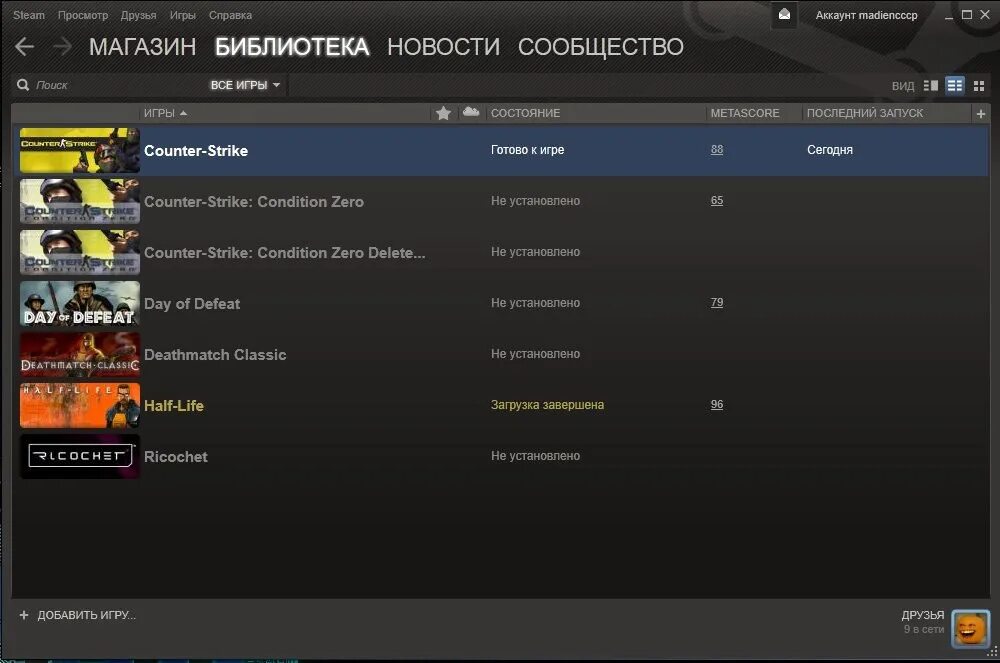Go back with the left arrow

[24, 47]
